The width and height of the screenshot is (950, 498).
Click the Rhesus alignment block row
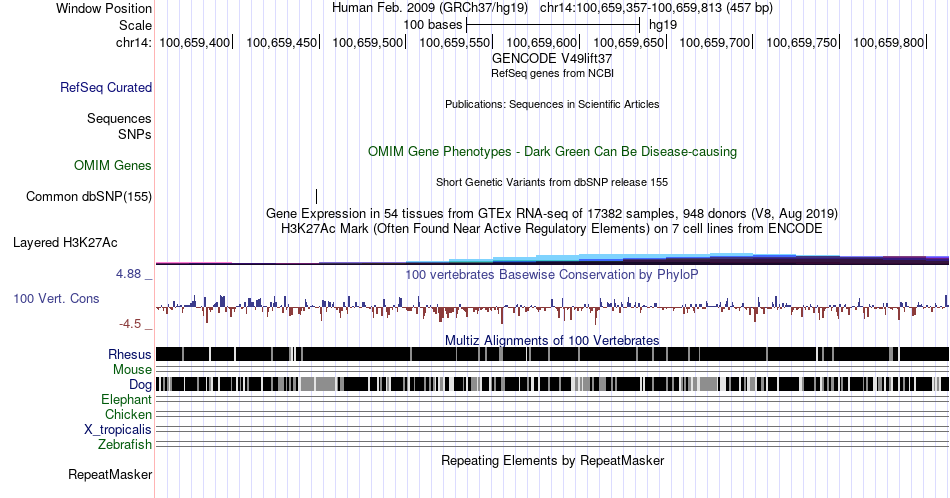(x=552, y=354)
